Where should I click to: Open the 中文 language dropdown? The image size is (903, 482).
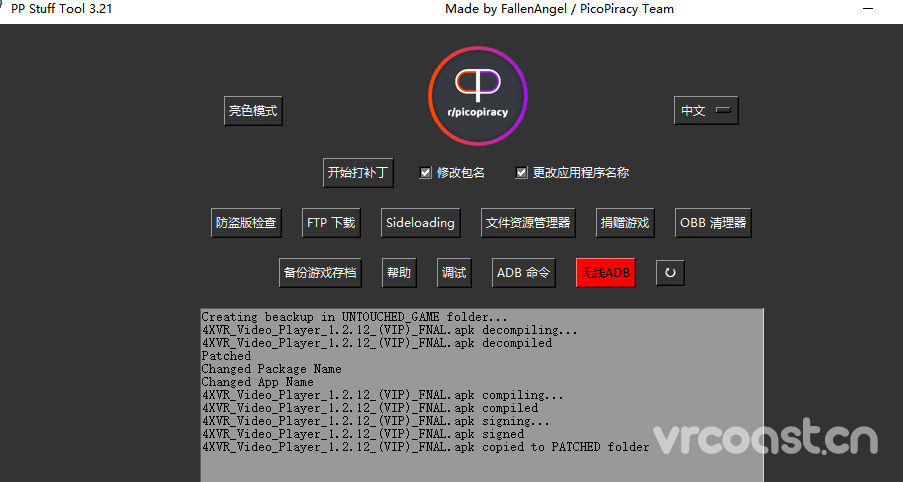(706, 111)
